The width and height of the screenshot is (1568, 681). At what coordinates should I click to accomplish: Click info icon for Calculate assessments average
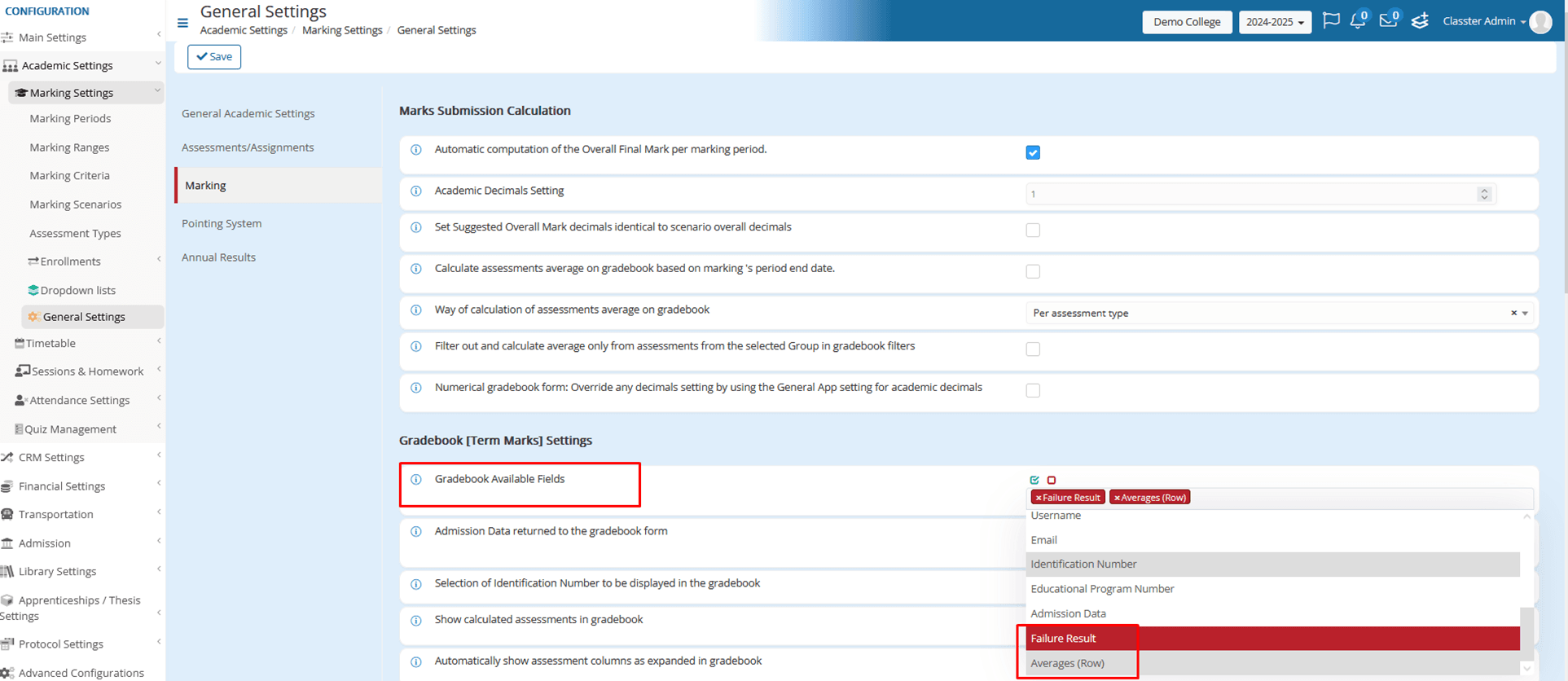tap(416, 269)
